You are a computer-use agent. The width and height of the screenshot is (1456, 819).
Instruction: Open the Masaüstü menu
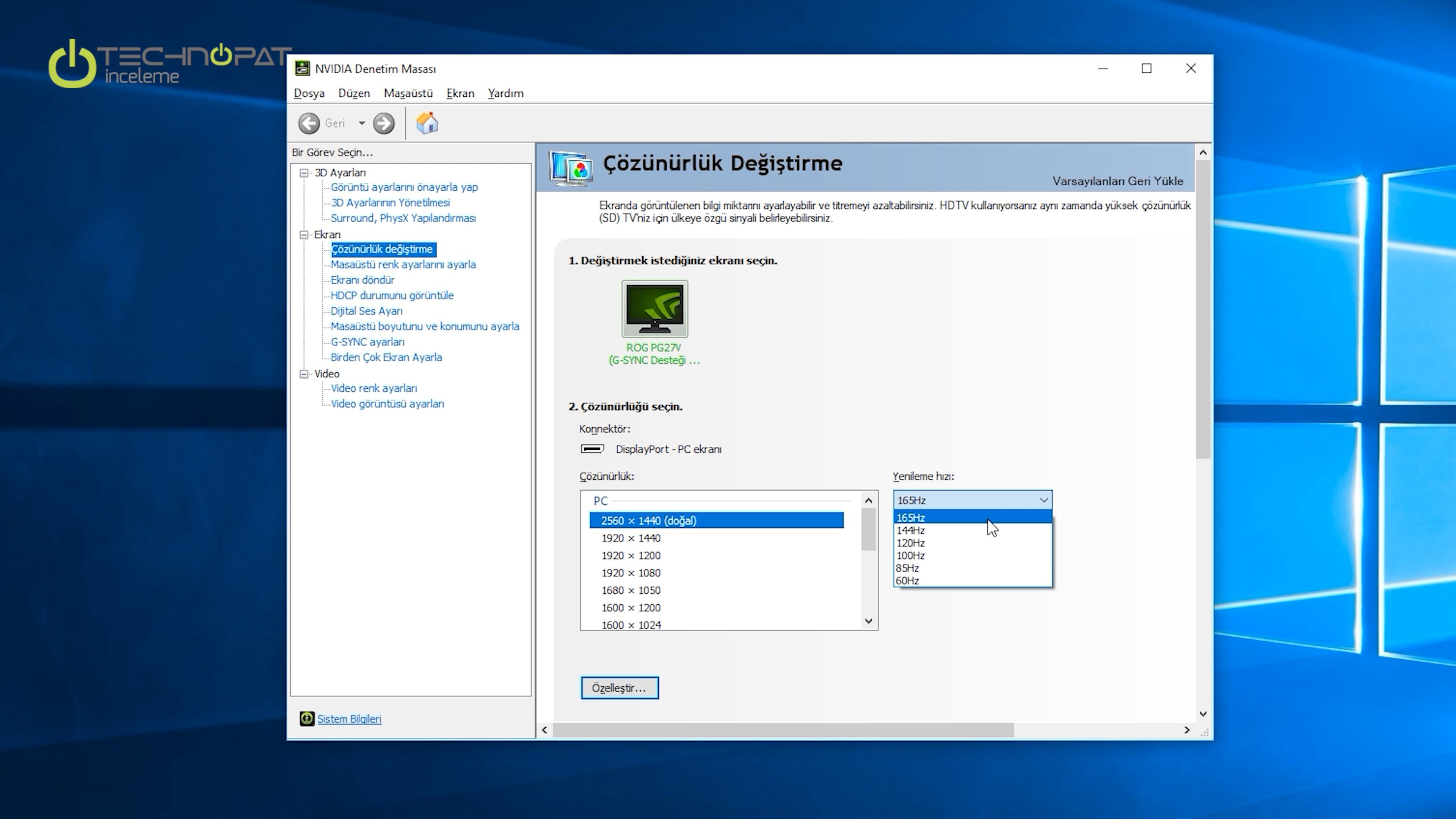coord(408,93)
